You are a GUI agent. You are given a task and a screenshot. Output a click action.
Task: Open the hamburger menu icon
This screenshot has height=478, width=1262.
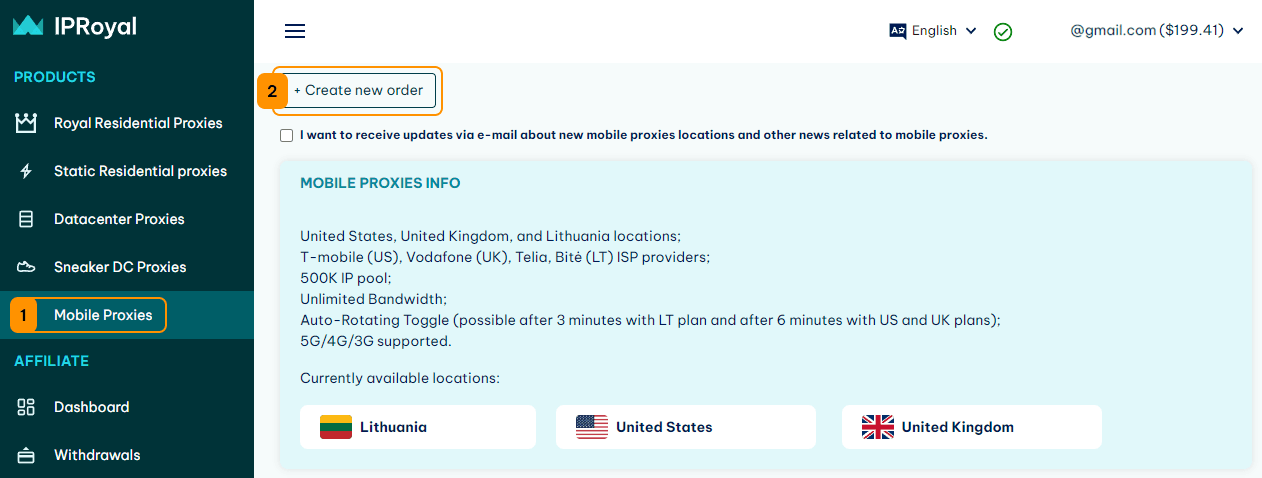295,31
